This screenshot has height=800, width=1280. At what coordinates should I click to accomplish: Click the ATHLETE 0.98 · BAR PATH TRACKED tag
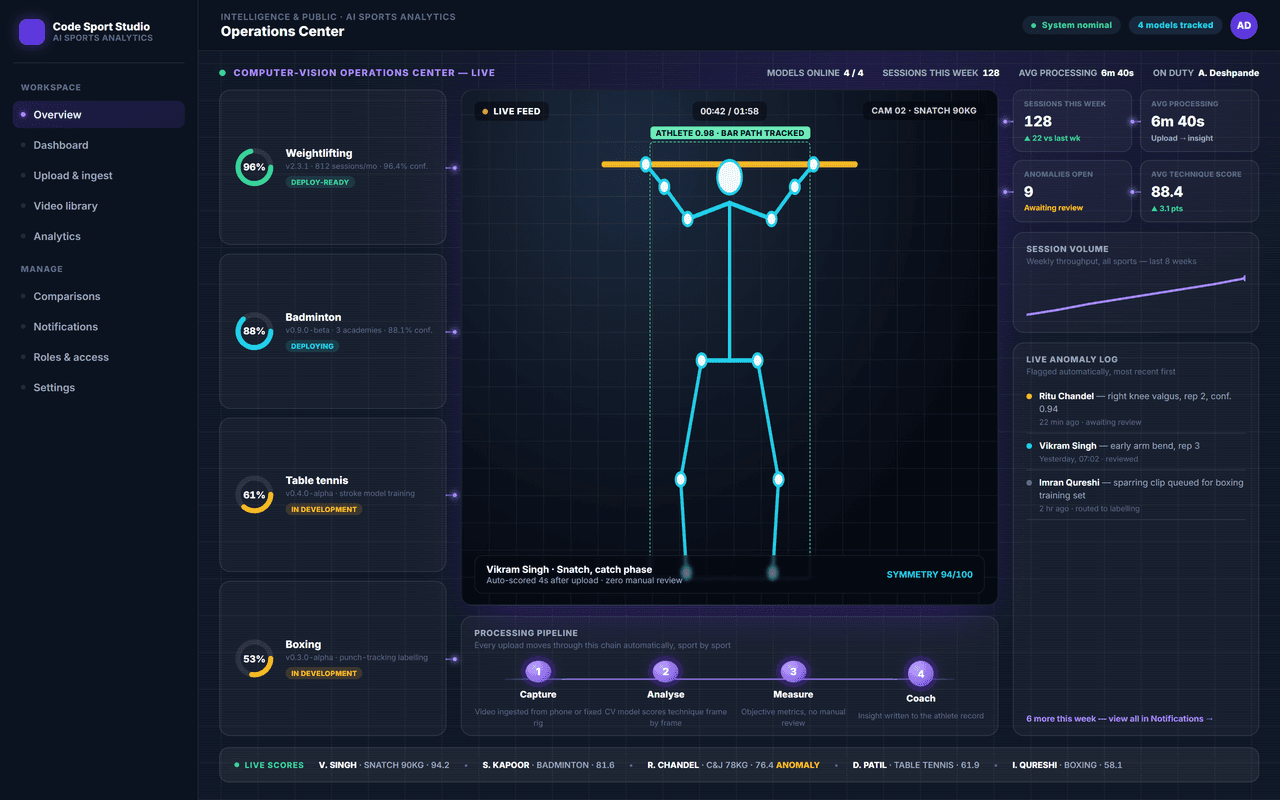(x=729, y=133)
